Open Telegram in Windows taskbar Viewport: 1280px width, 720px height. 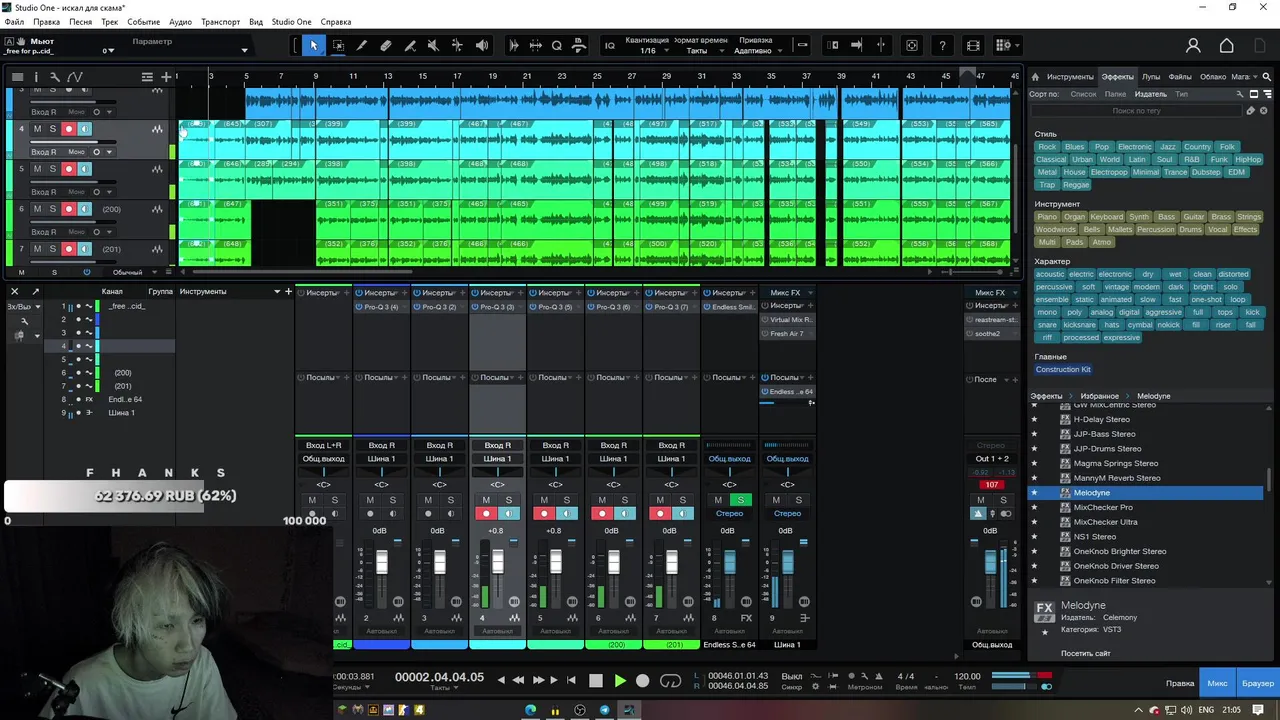(604, 710)
